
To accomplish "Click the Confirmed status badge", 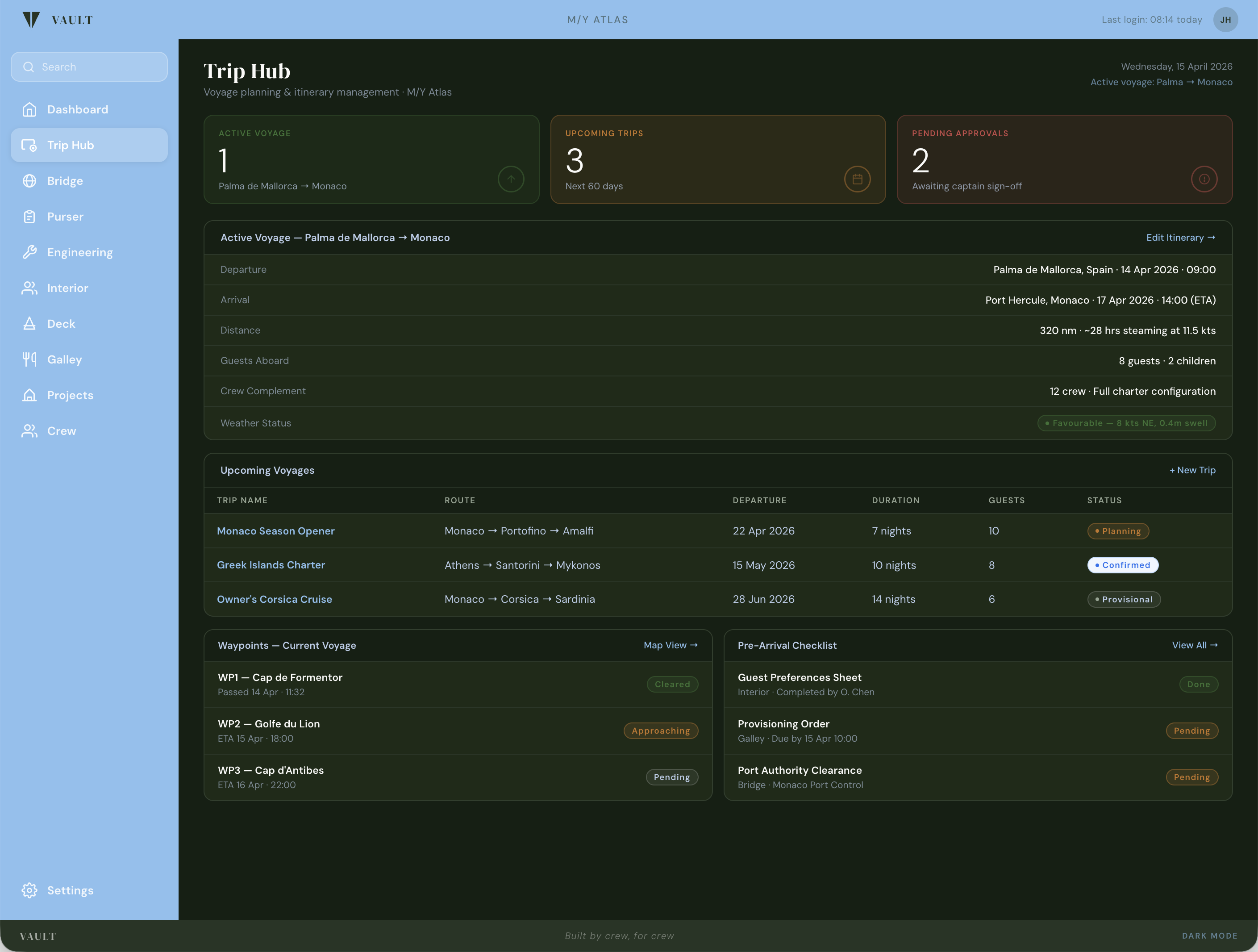I will [x=1123, y=565].
